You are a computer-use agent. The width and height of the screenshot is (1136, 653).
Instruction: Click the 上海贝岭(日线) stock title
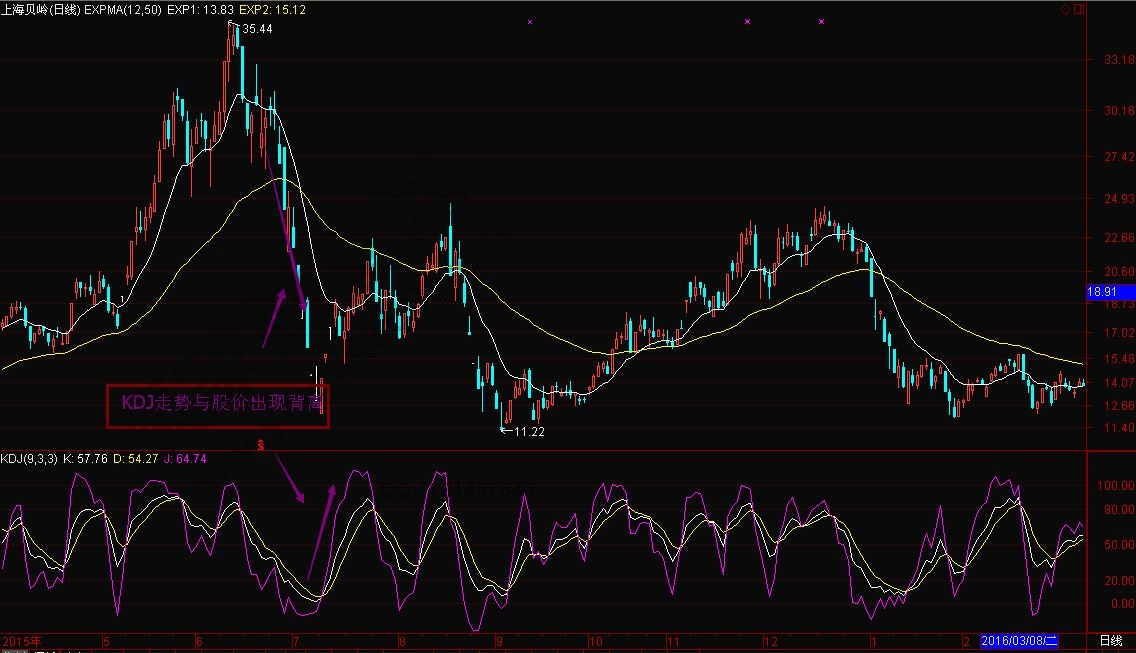click(42, 9)
